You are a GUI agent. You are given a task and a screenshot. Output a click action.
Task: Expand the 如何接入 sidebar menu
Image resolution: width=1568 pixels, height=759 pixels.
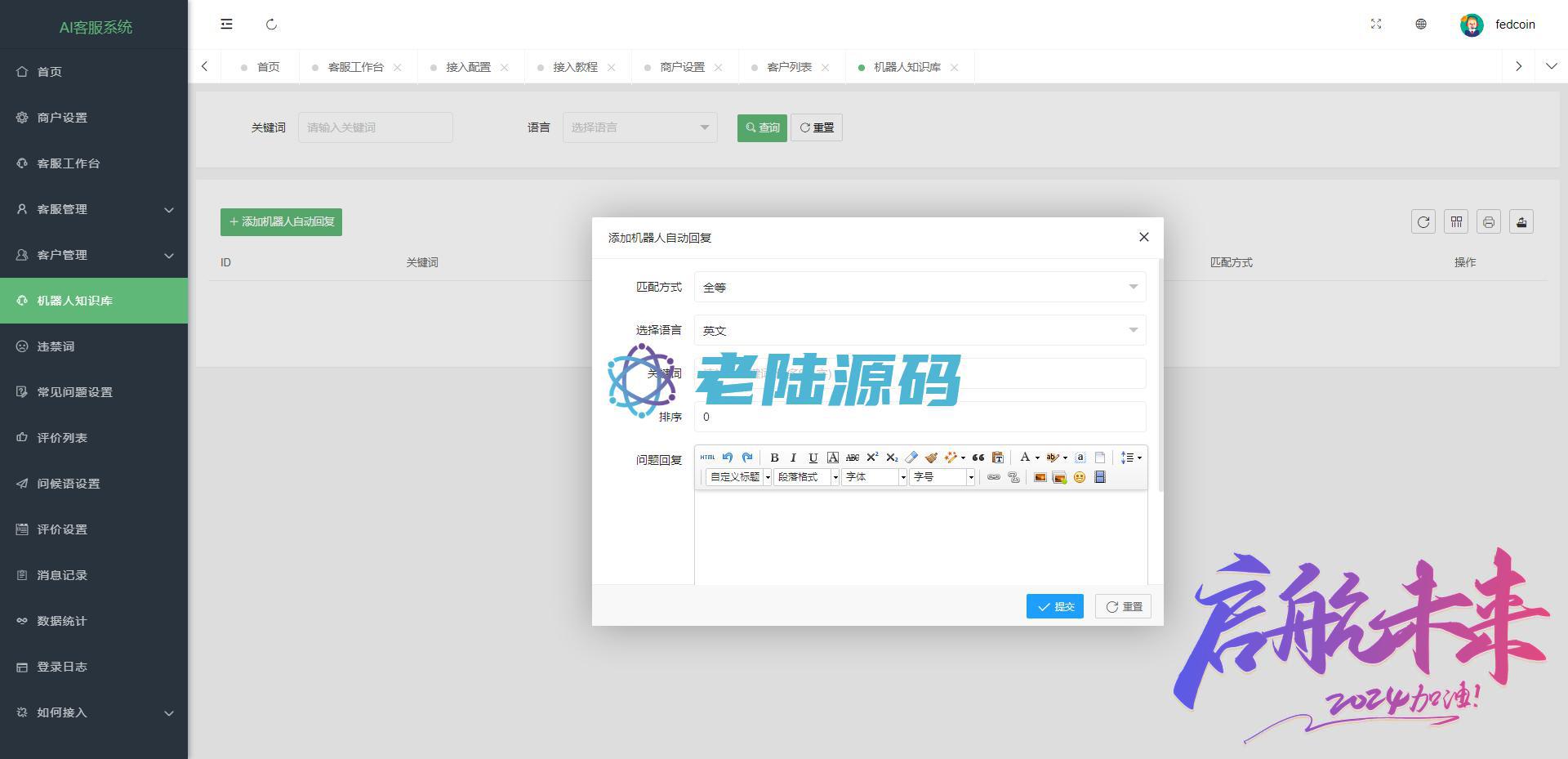(x=94, y=712)
